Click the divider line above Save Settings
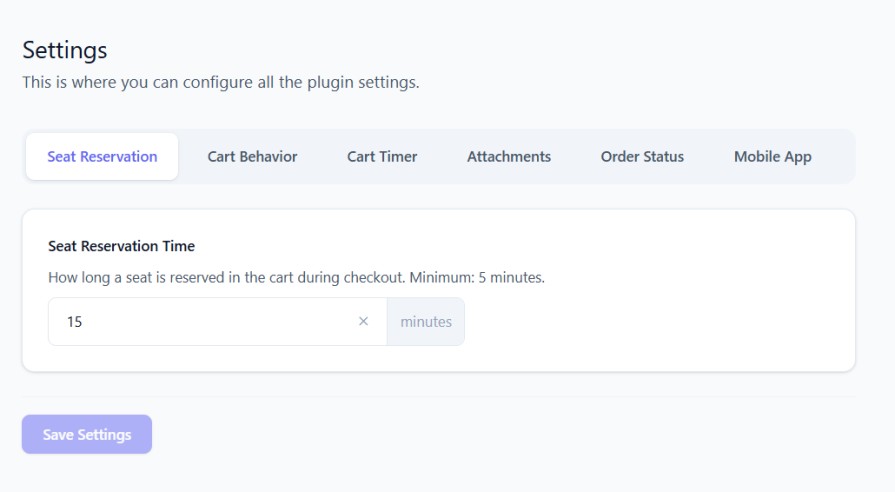The height and width of the screenshot is (492, 895). coord(438,397)
